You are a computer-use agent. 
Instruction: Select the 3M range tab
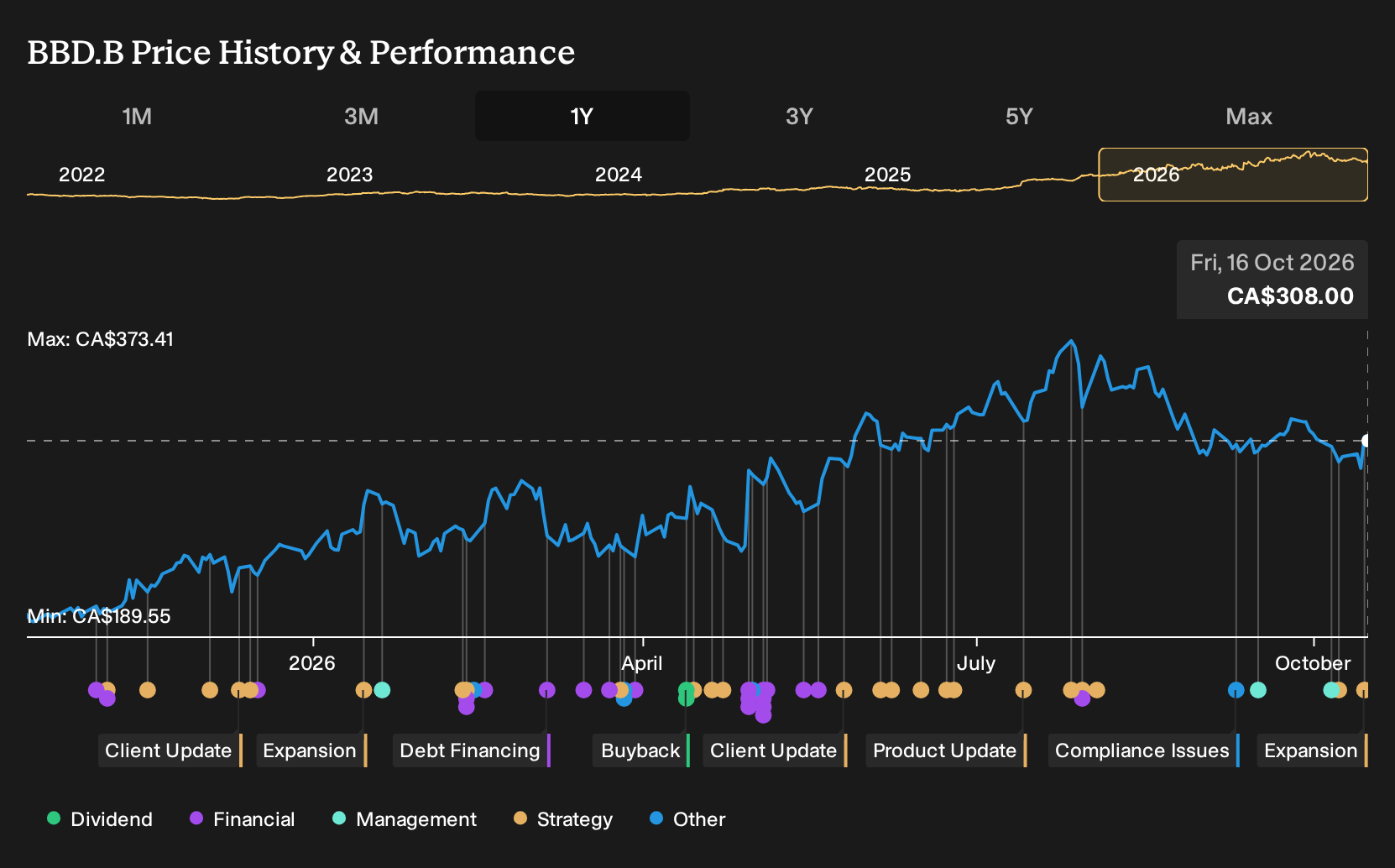tap(361, 116)
